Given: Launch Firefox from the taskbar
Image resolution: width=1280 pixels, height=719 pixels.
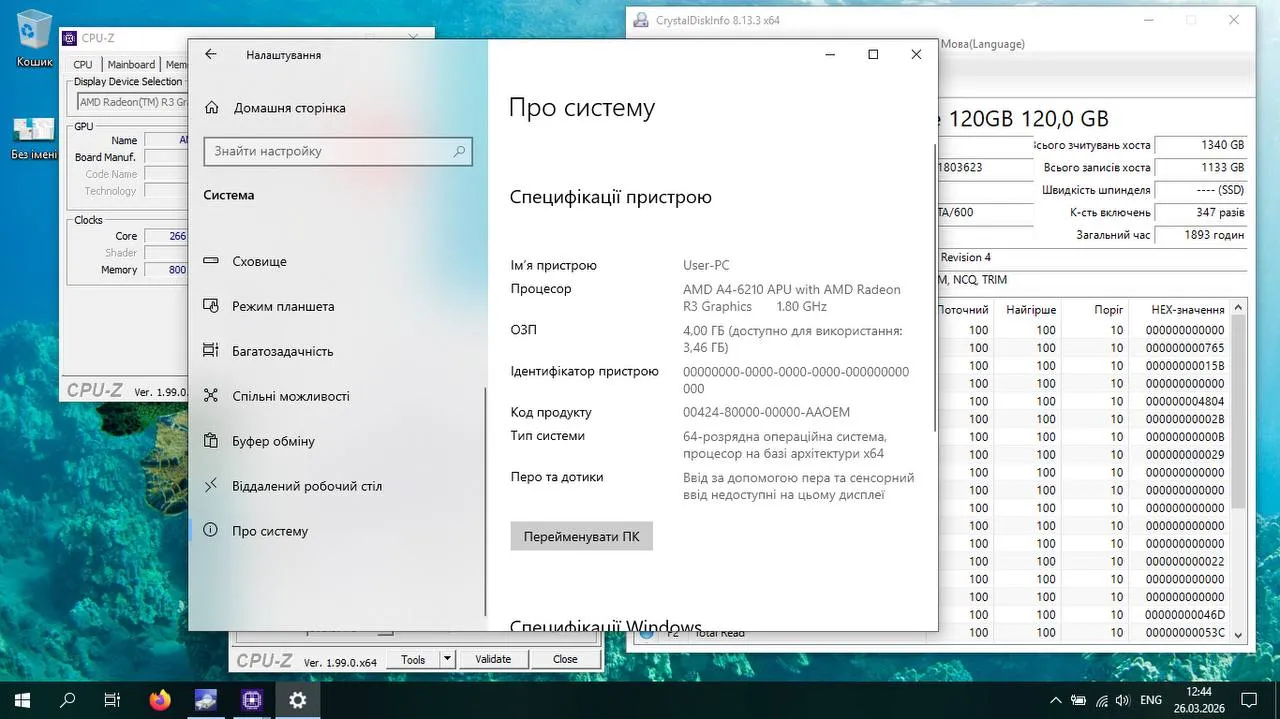Looking at the screenshot, I should click(160, 700).
